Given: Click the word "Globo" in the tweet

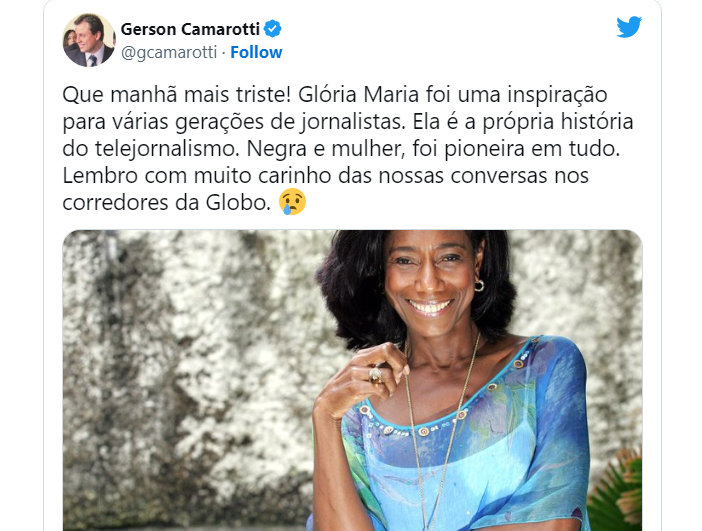Looking at the screenshot, I should tap(236, 202).
